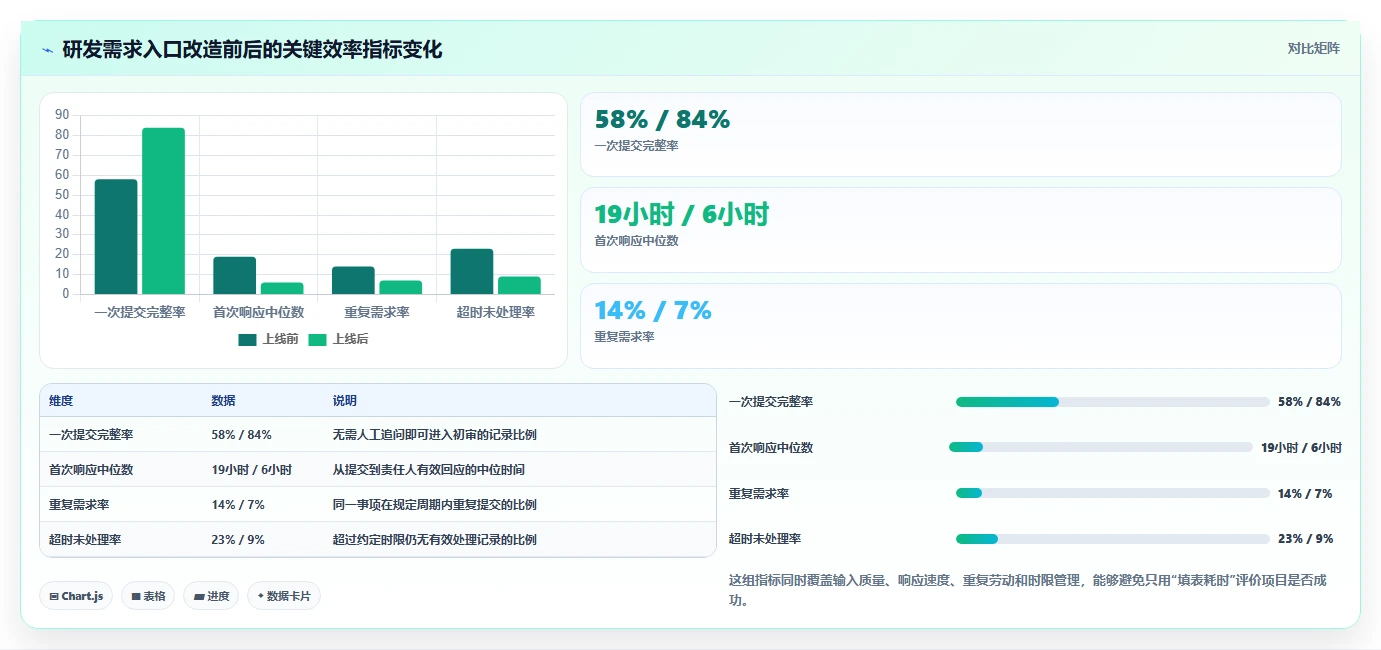Viewport: 1381px width, 650px height.
Task: Click the 一次提交完整率 progress bar
Action: tap(1113, 402)
